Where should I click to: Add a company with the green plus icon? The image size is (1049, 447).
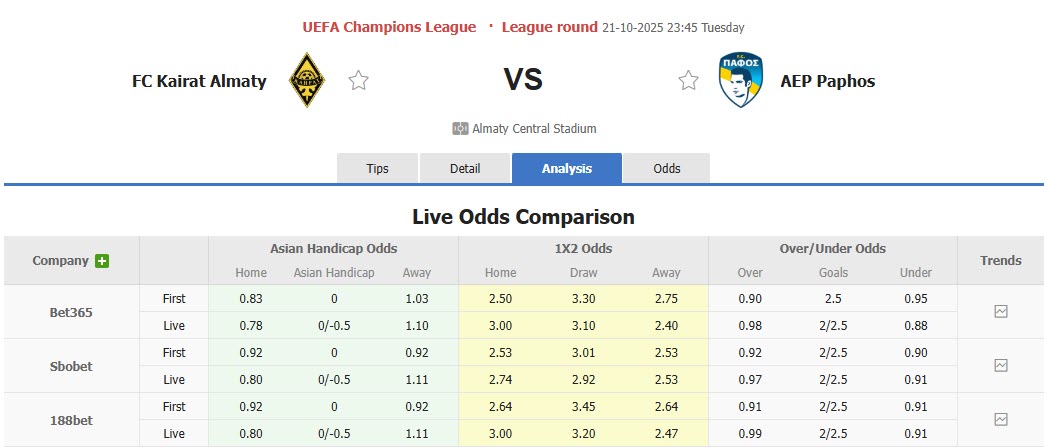click(x=102, y=261)
